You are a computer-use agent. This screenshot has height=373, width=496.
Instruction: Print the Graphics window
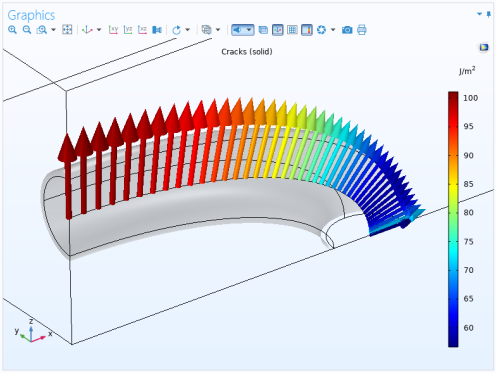(x=362, y=30)
